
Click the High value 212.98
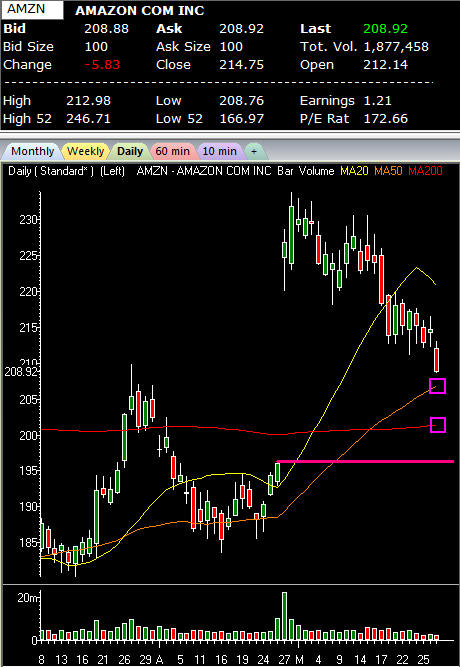[89, 101]
